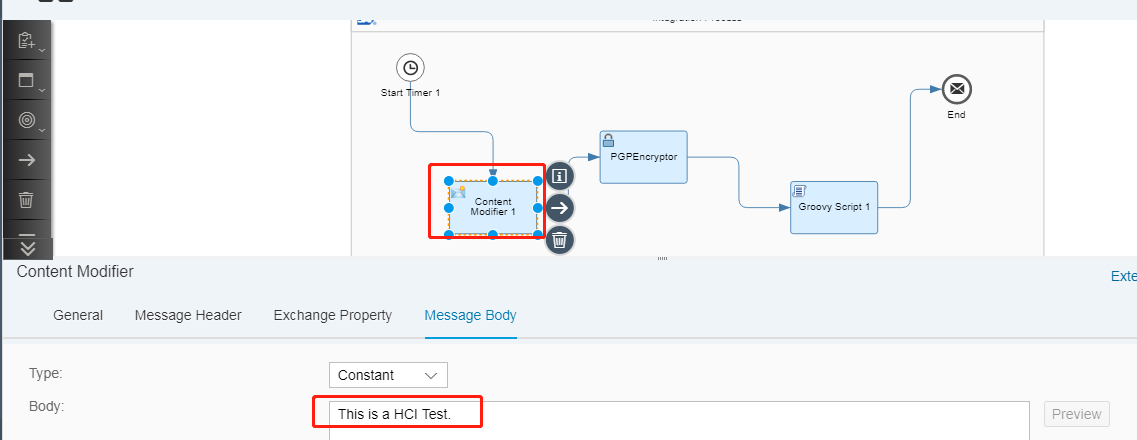Open the Type dropdown set to Constant
The image size is (1137, 440).
[x=388, y=375]
